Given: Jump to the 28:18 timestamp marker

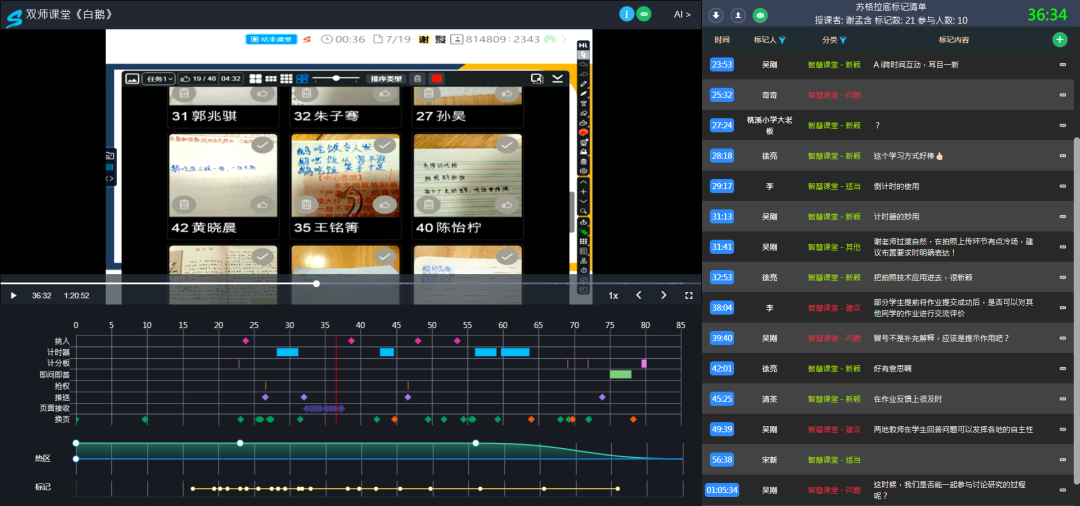Looking at the screenshot, I should [721, 156].
